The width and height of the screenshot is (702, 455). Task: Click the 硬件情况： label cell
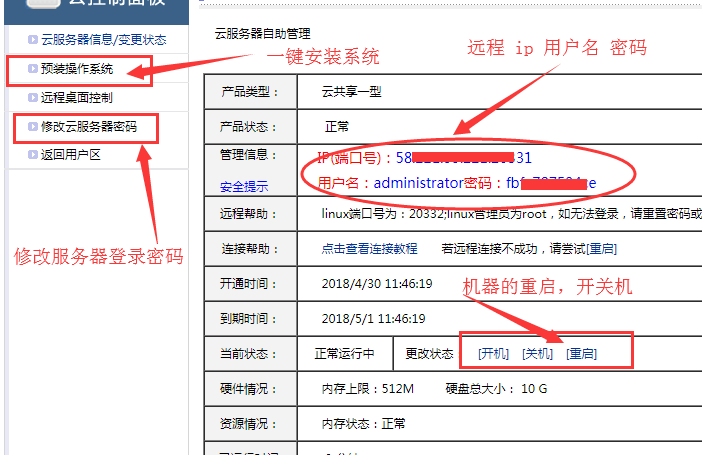click(250, 389)
